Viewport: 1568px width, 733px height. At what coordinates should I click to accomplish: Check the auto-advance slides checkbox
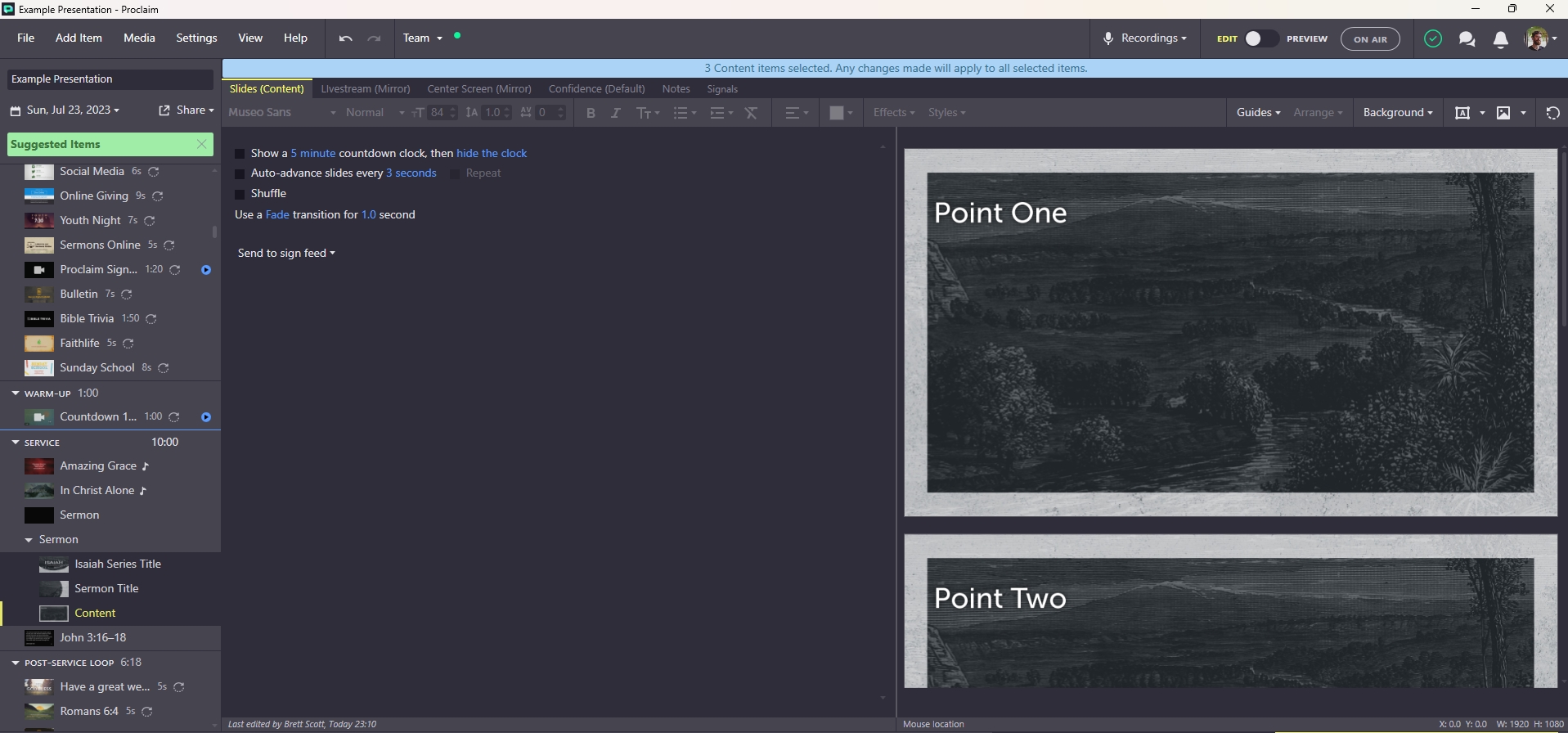coord(240,173)
